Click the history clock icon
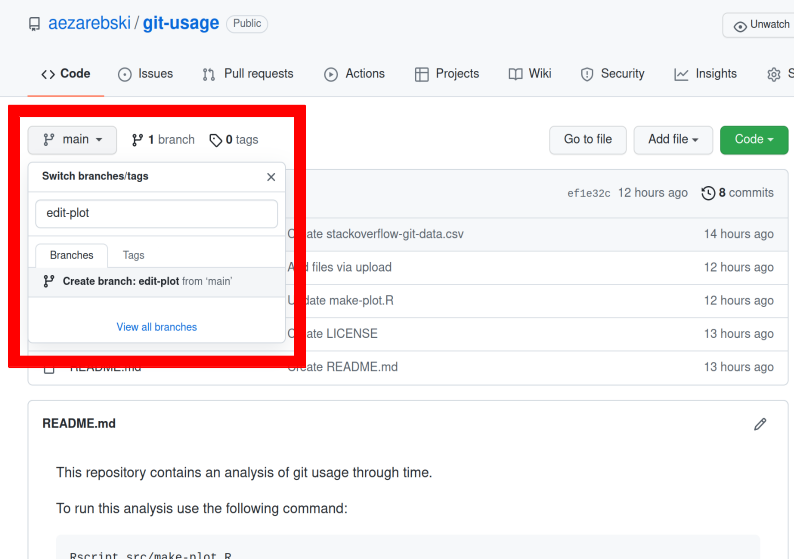Image resolution: width=794 pixels, height=559 pixels. click(x=708, y=193)
